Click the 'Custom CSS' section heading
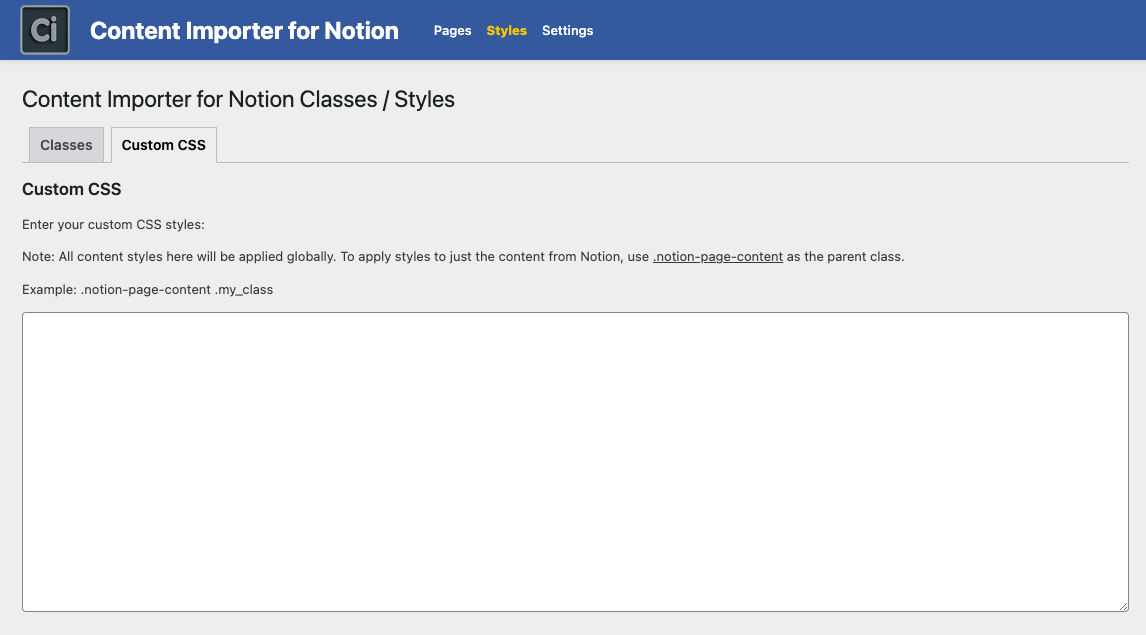The width and height of the screenshot is (1146, 635). coord(71,189)
